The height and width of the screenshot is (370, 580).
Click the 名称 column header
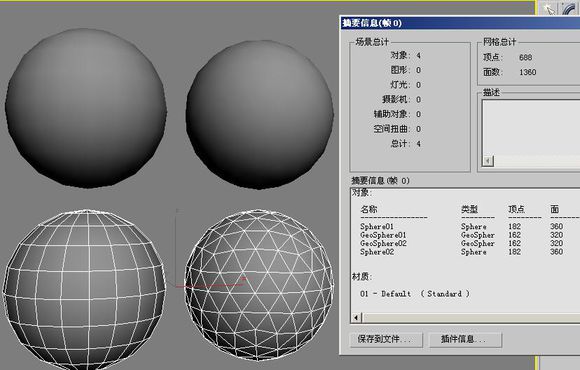[x=369, y=209]
